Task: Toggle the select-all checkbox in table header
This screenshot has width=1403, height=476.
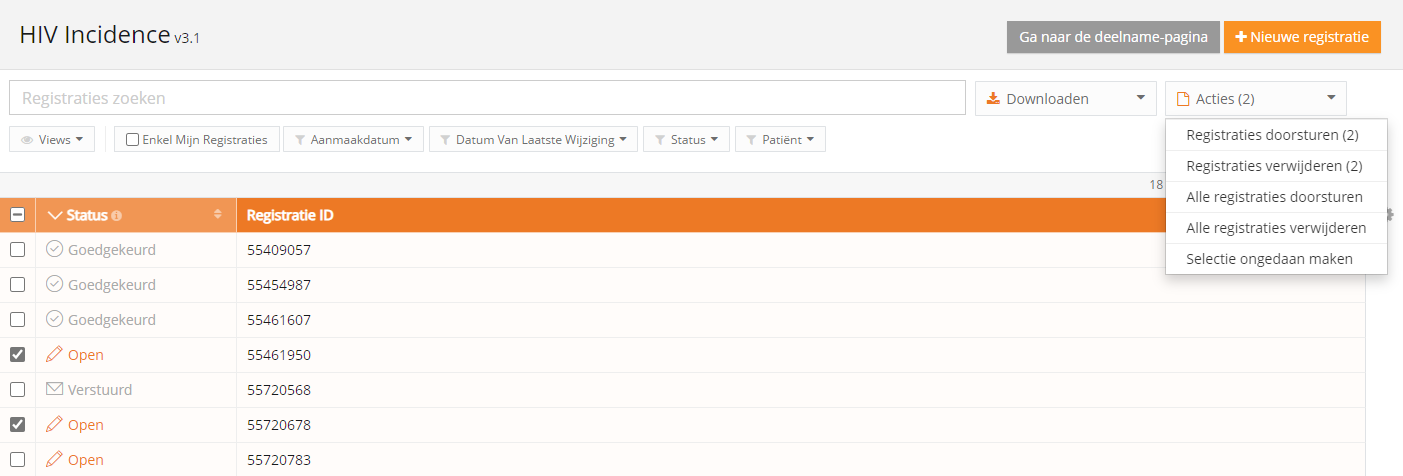Action: click(18, 215)
